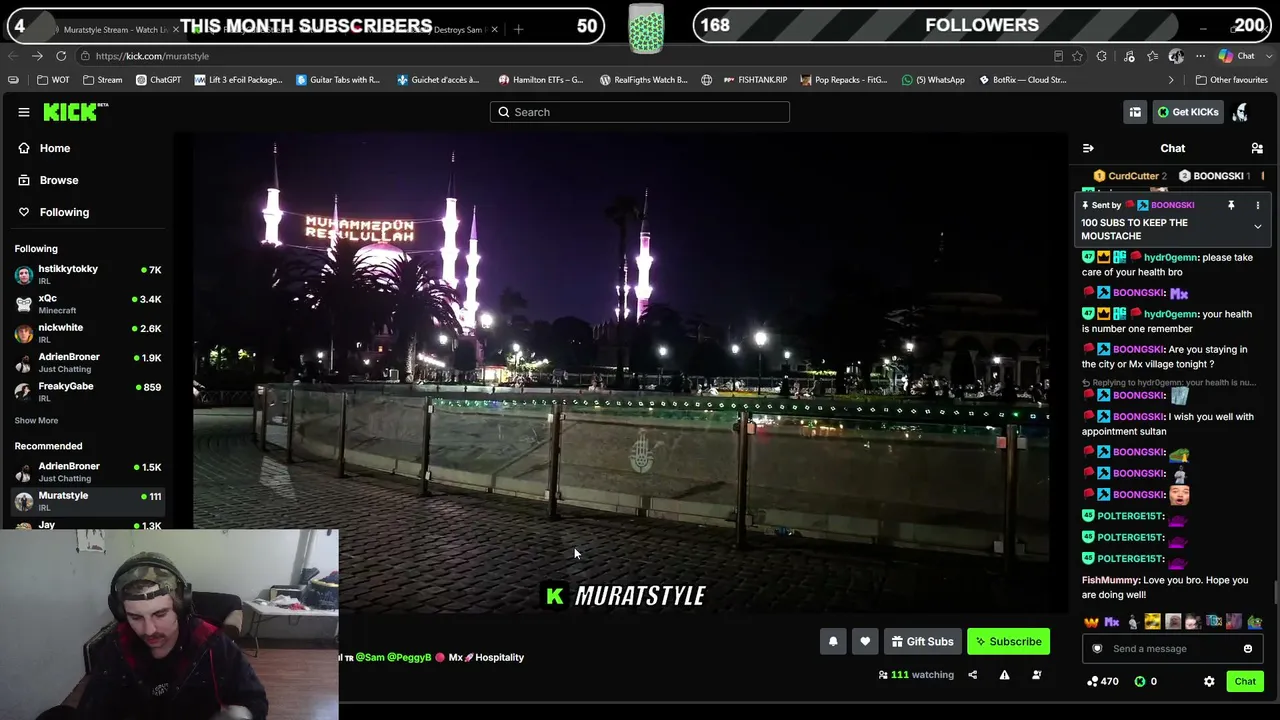The width and height of the screenshot is (1280, 720).
Task: View BOONGSKI on the gift leaderboard
Action: (1215, 176)
